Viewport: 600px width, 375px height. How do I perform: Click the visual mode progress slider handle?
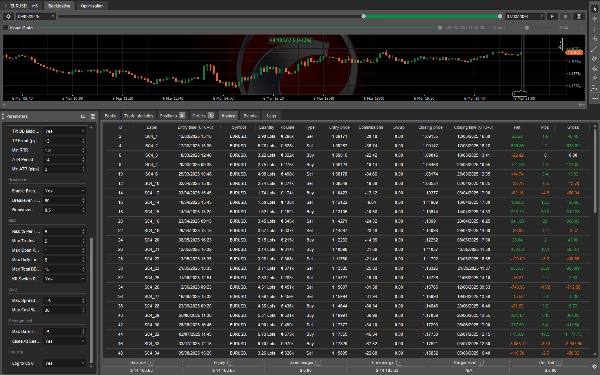440,28
